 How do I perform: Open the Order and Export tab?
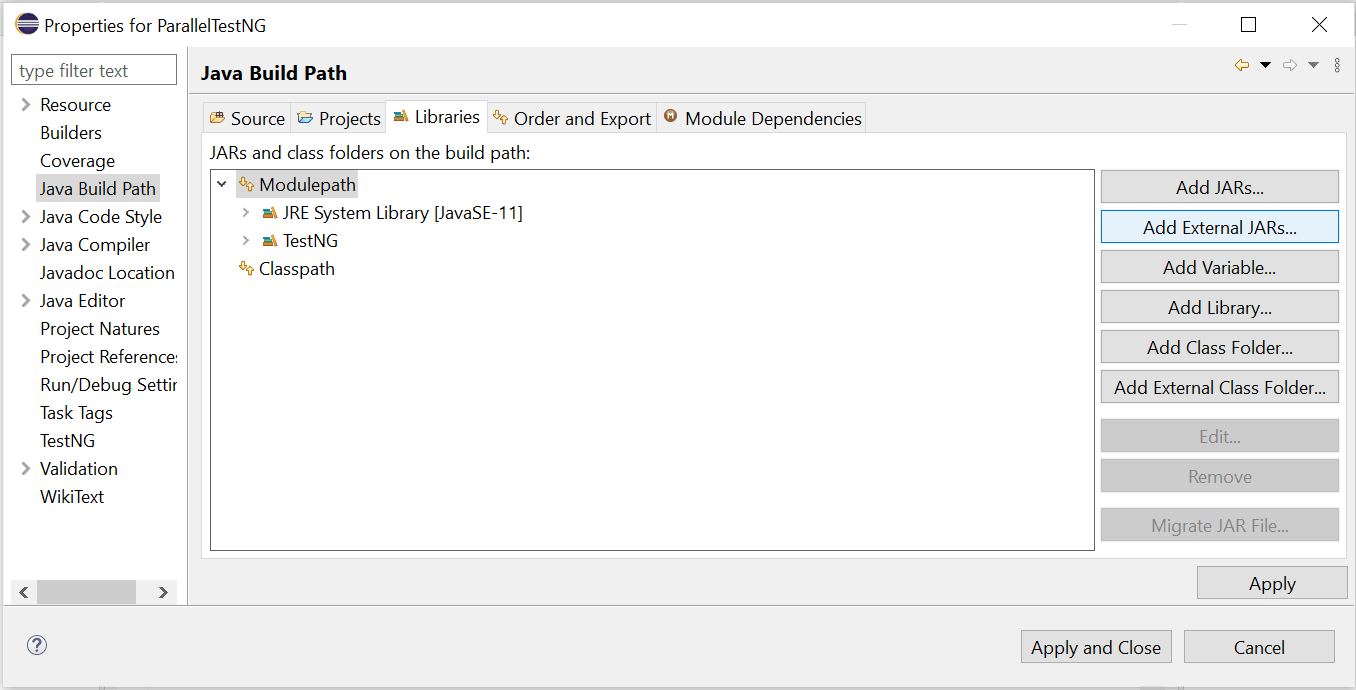click(x=572, y=118)
